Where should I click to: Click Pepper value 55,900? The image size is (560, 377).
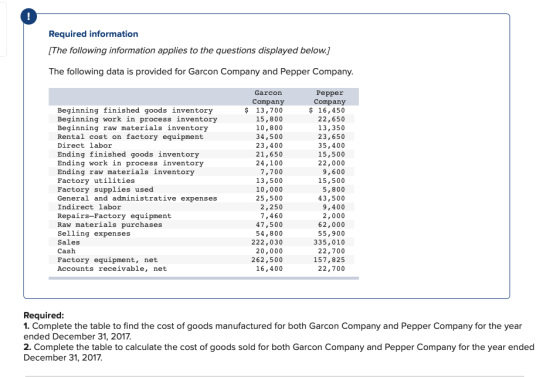(331, 233)
